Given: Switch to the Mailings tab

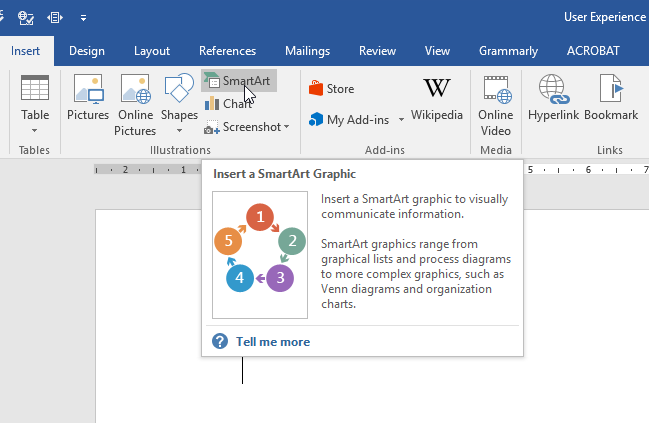Looking at the screenshot, I should coord(308,51).
